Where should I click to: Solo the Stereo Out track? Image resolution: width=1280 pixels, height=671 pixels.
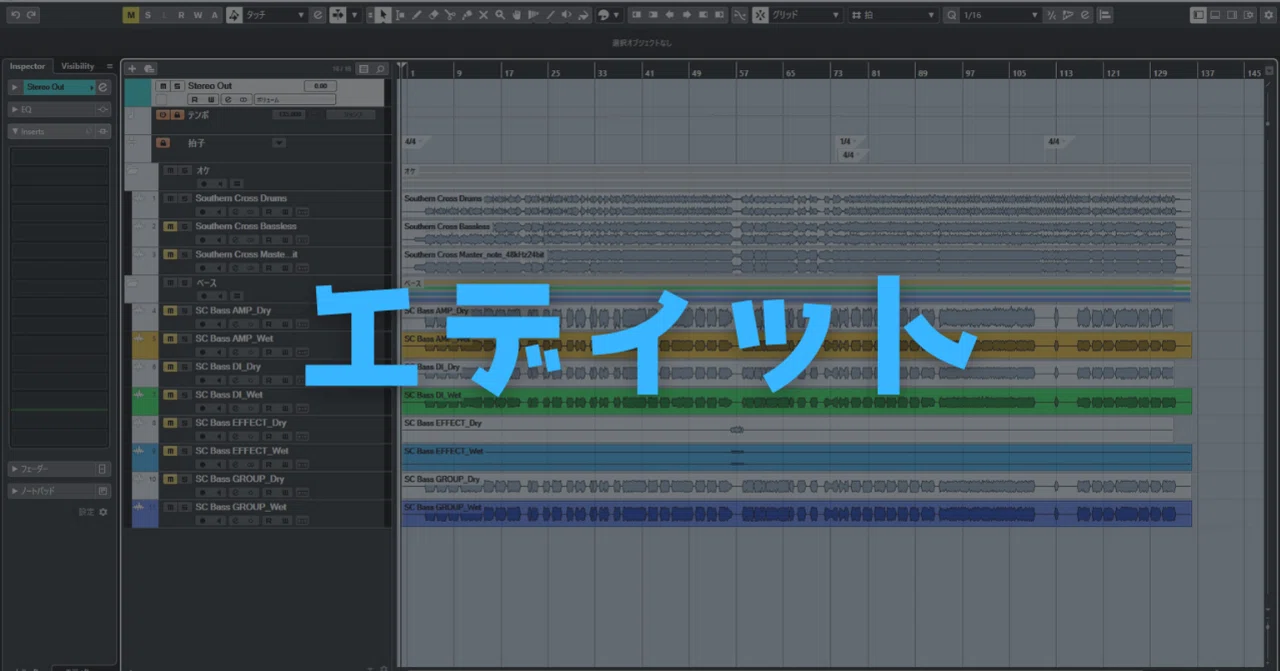click(x=177, y=86)
